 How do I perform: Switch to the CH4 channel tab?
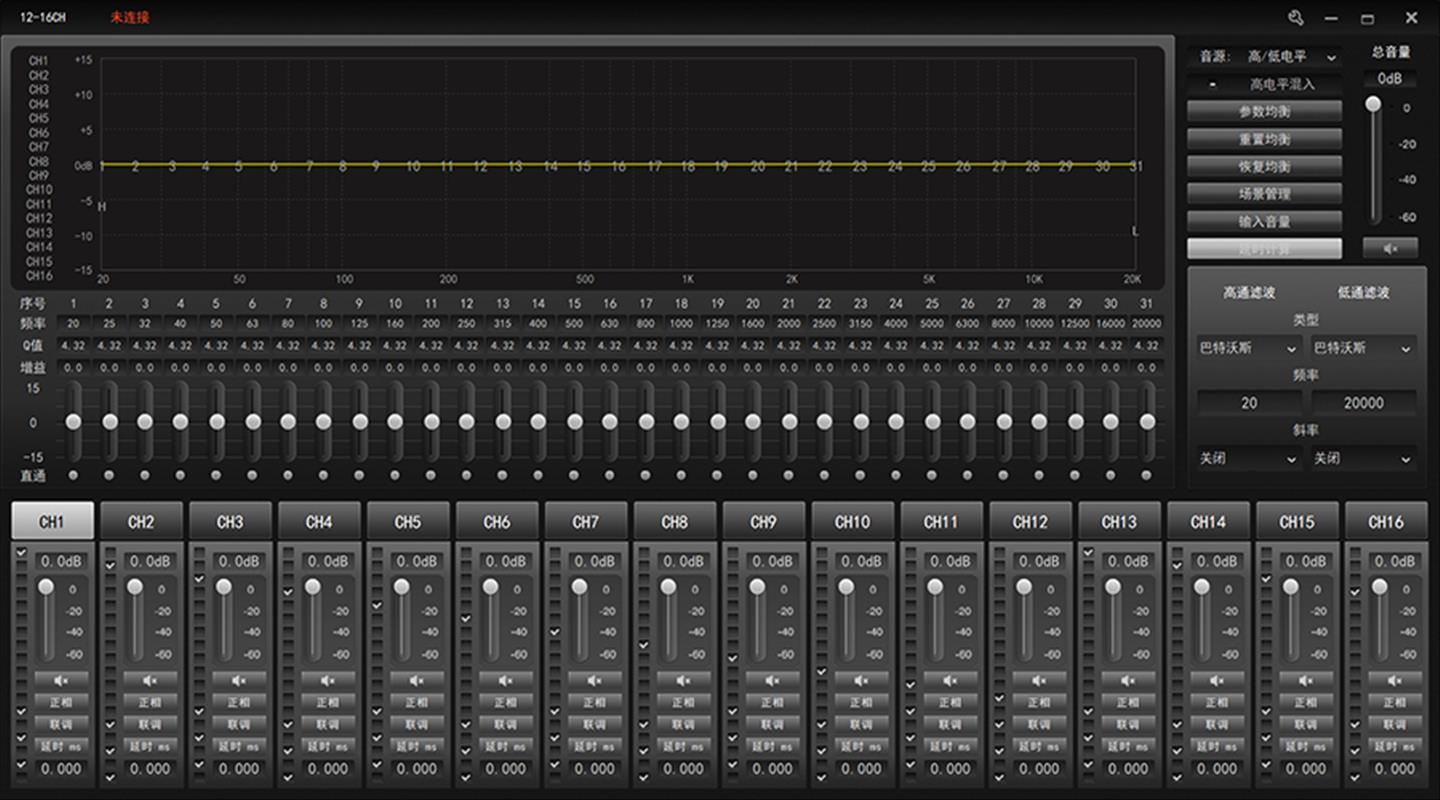pyautogui.click(x=319, y=521)
